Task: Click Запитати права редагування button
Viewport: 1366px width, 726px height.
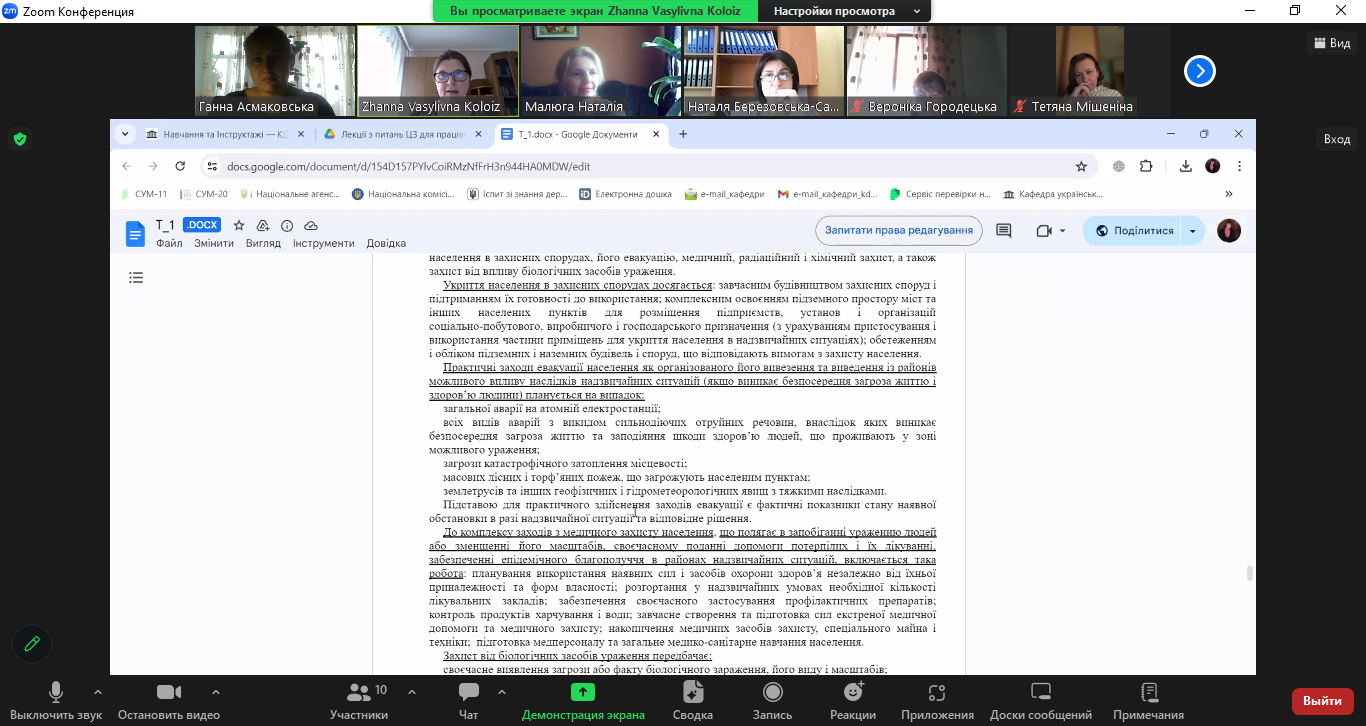Action: (x=899, y=230)
